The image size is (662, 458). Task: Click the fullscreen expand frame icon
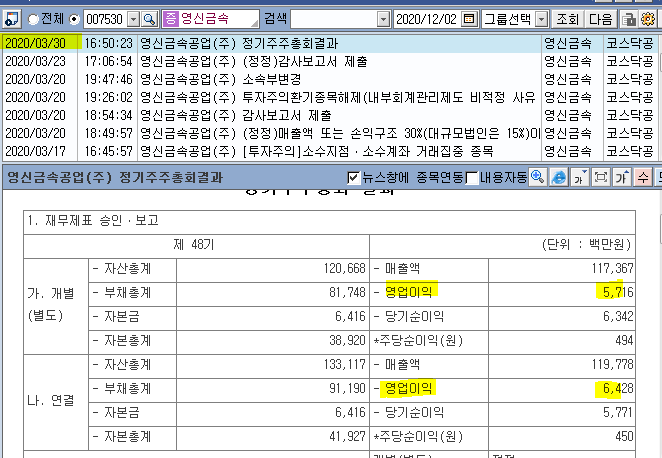coord(601,177)
